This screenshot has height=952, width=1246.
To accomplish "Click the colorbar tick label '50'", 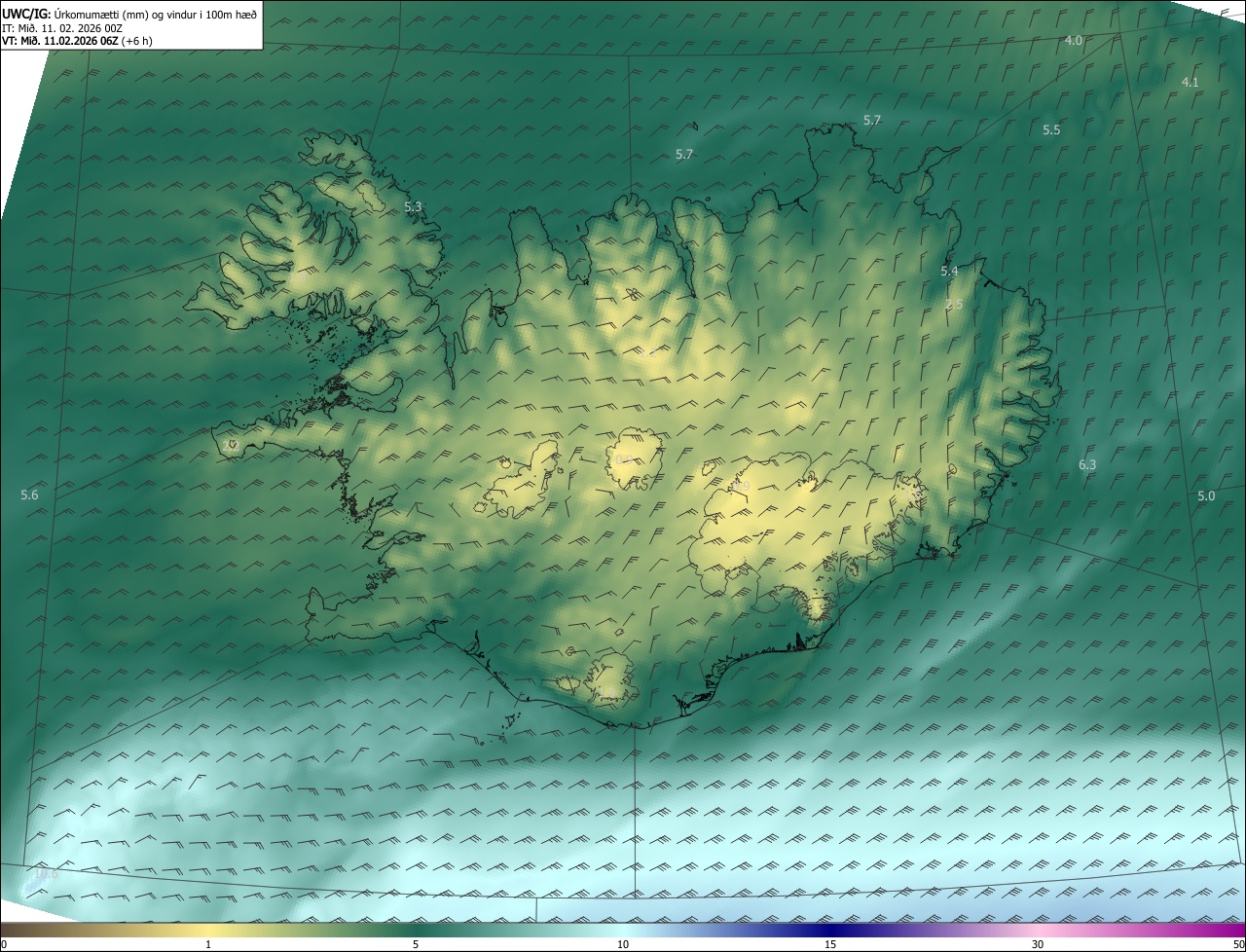I will (1237, 944).
